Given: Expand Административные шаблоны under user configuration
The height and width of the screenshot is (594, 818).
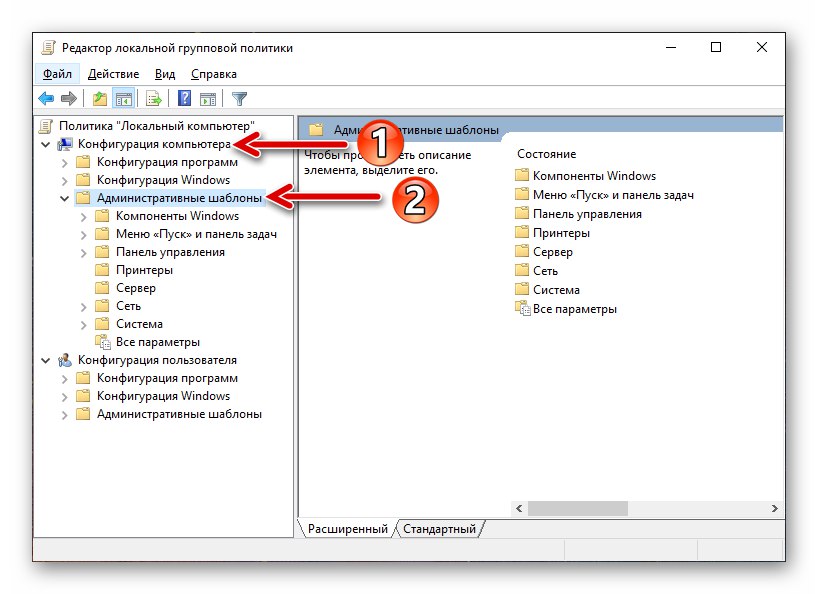Looking at the screenshot, I should click(65, 415).
